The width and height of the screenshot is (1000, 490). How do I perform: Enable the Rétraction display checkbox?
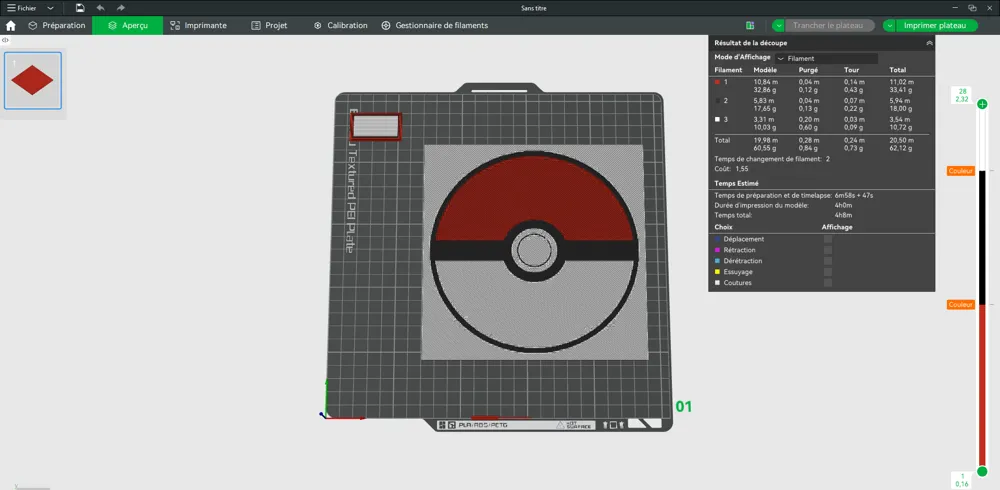(828, 250)
